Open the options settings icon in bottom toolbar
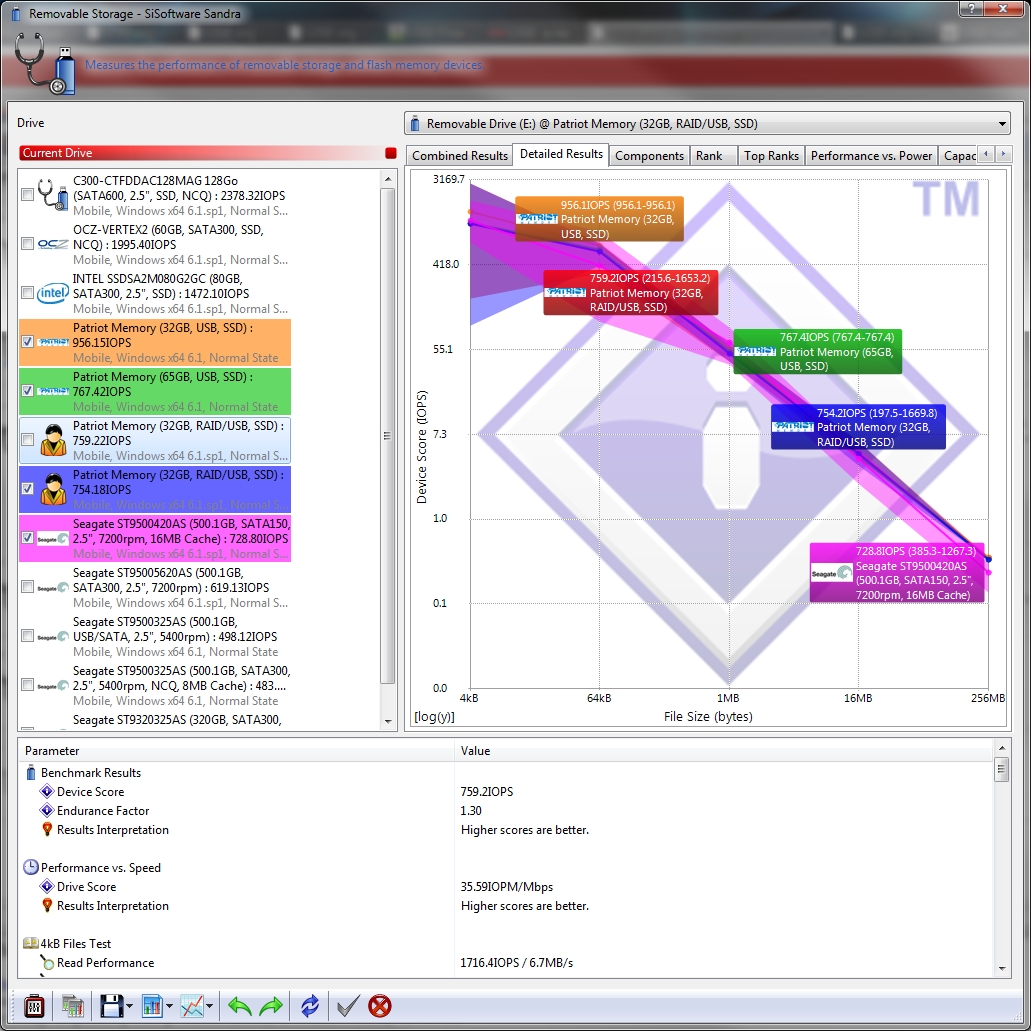 click(x=34, y=1006)
